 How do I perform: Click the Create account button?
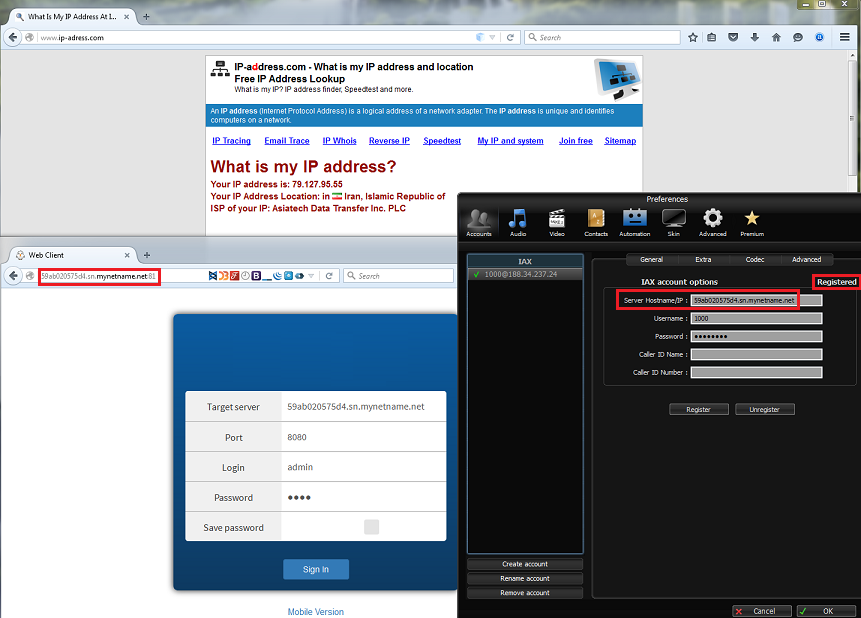click(x=525, y=564)
